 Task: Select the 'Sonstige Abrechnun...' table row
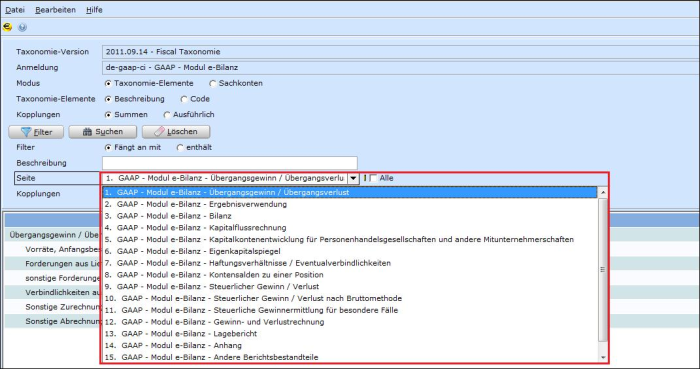click(x=53, y=321)
